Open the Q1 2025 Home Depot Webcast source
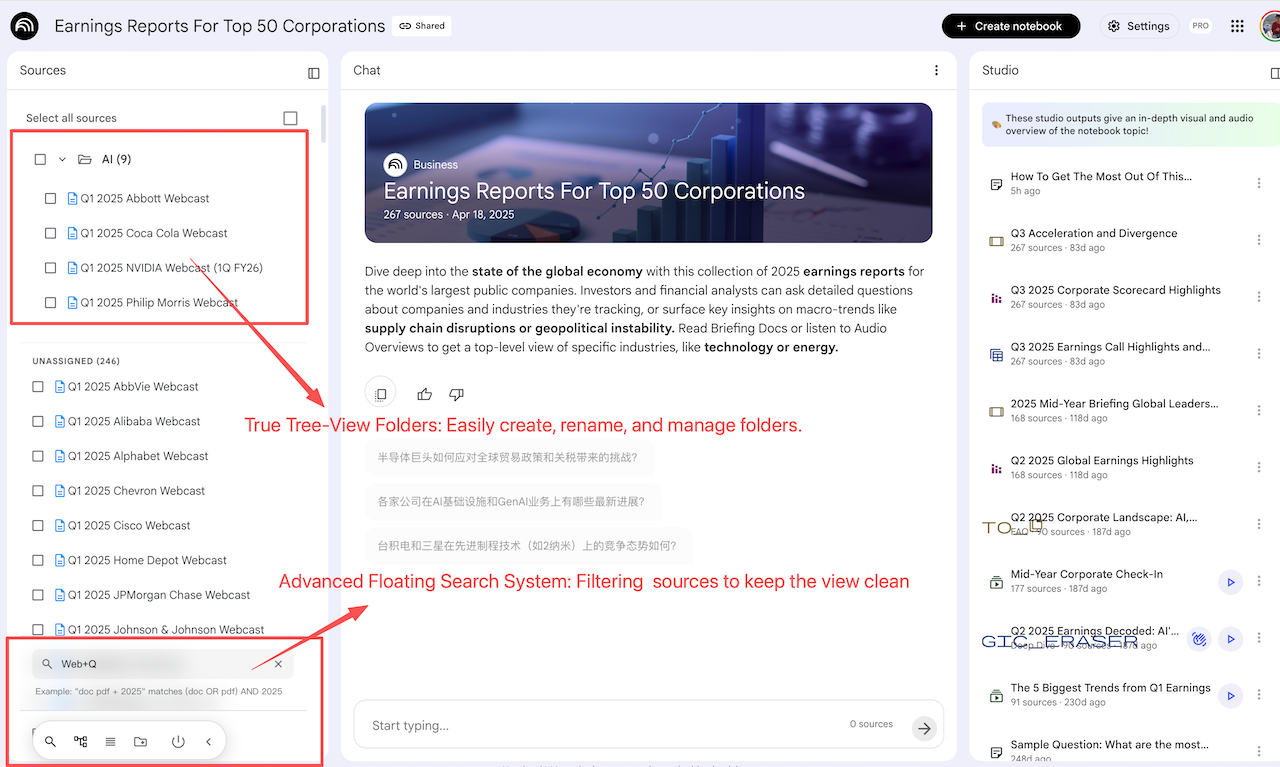The height and width of the screenshot is (767, 1280). coord(147,560)
